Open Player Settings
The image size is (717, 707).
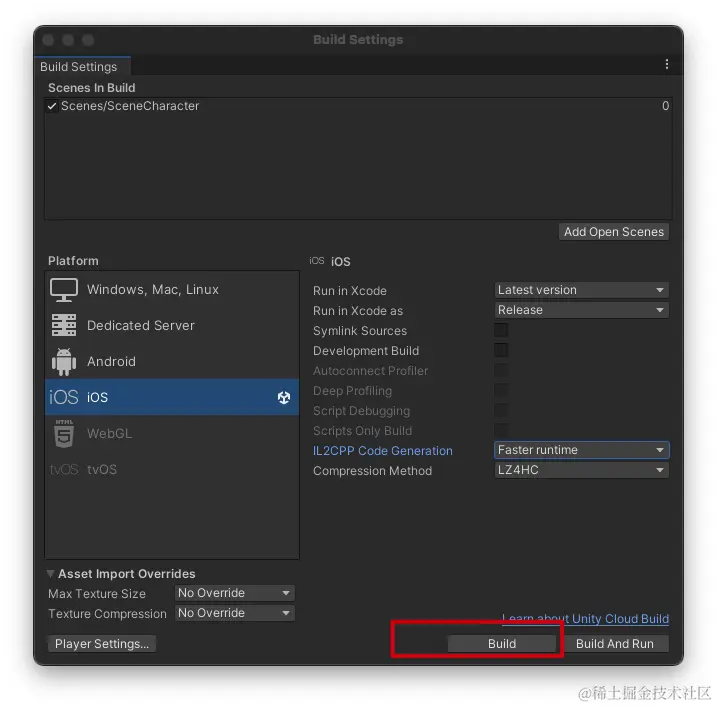coord(102,644)
